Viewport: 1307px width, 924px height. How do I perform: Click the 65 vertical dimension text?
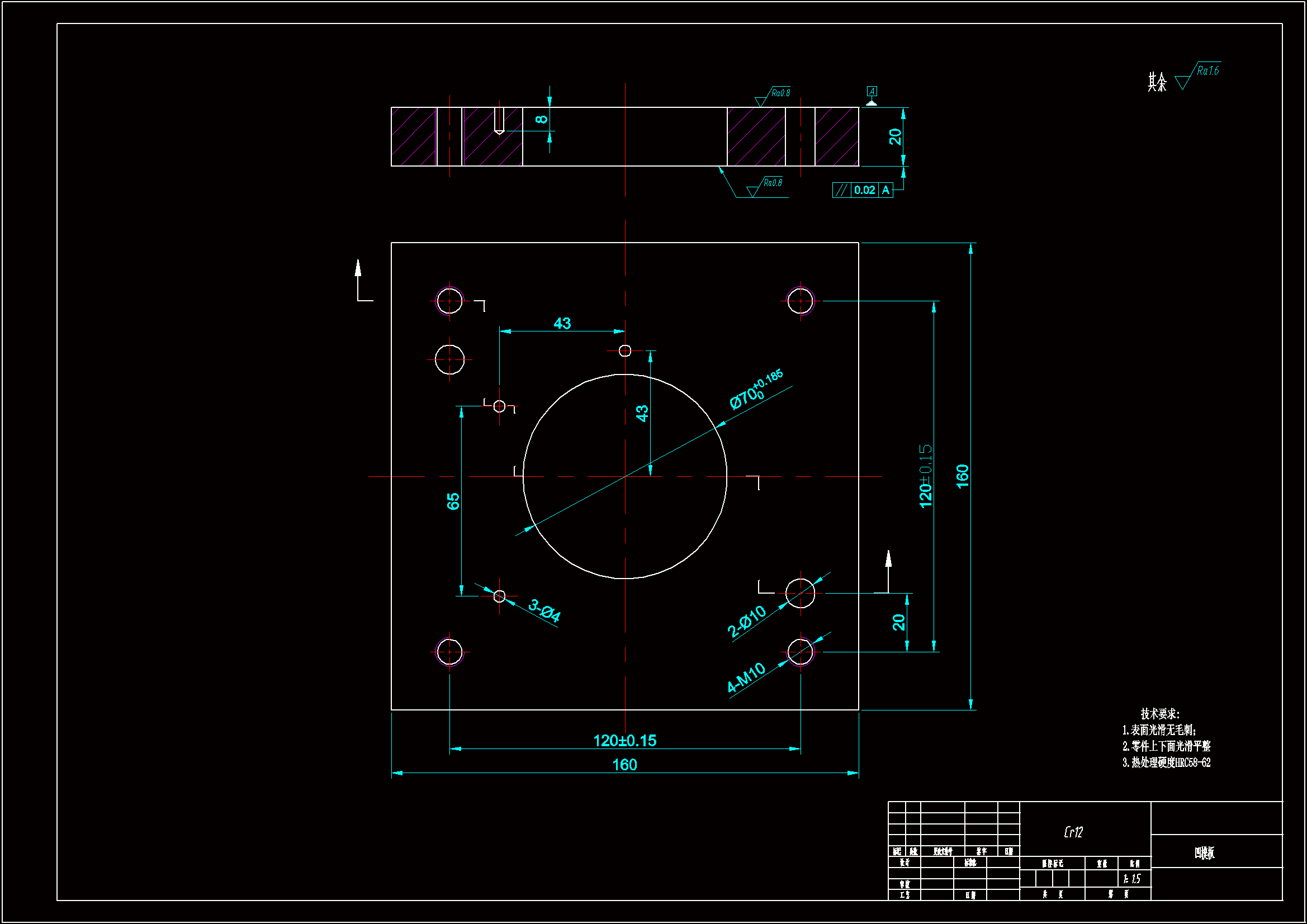point(453,501)
